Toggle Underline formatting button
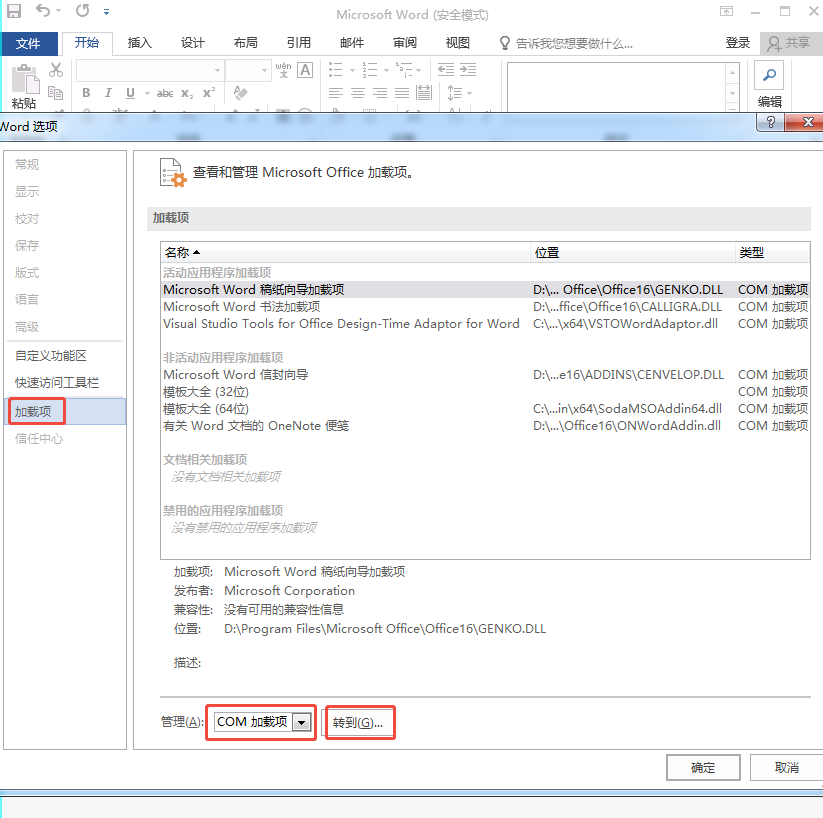Image resolution: width=823 pixels, height=818 pixels. [x=130, y=93]
